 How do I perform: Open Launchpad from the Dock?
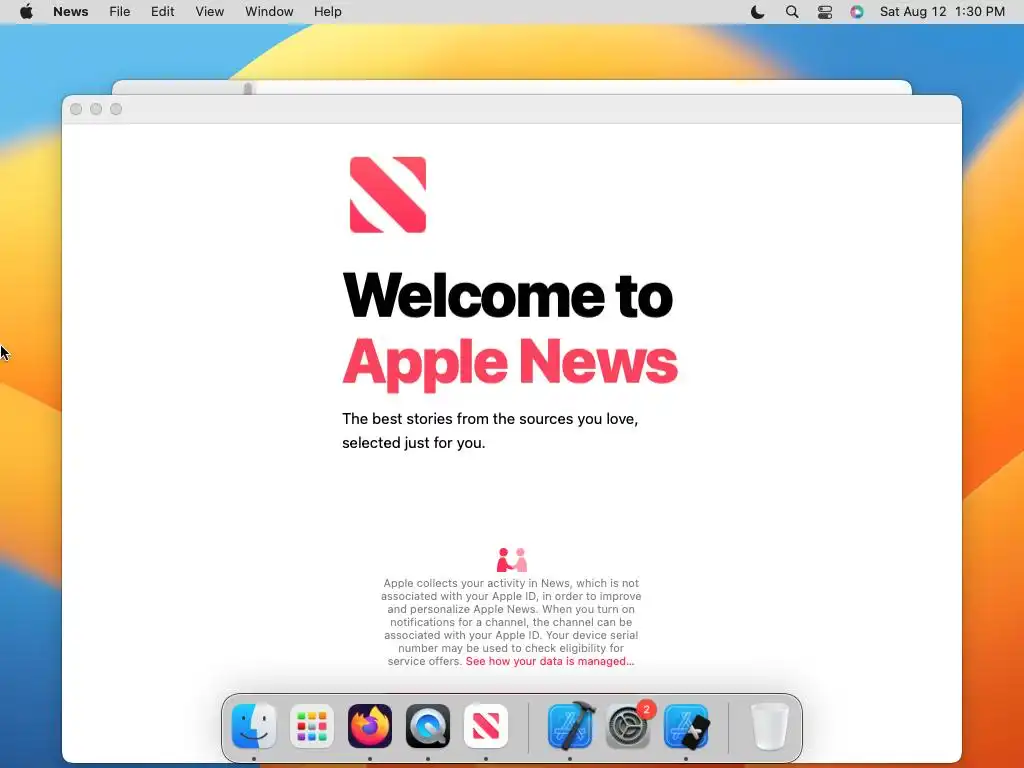312,726
